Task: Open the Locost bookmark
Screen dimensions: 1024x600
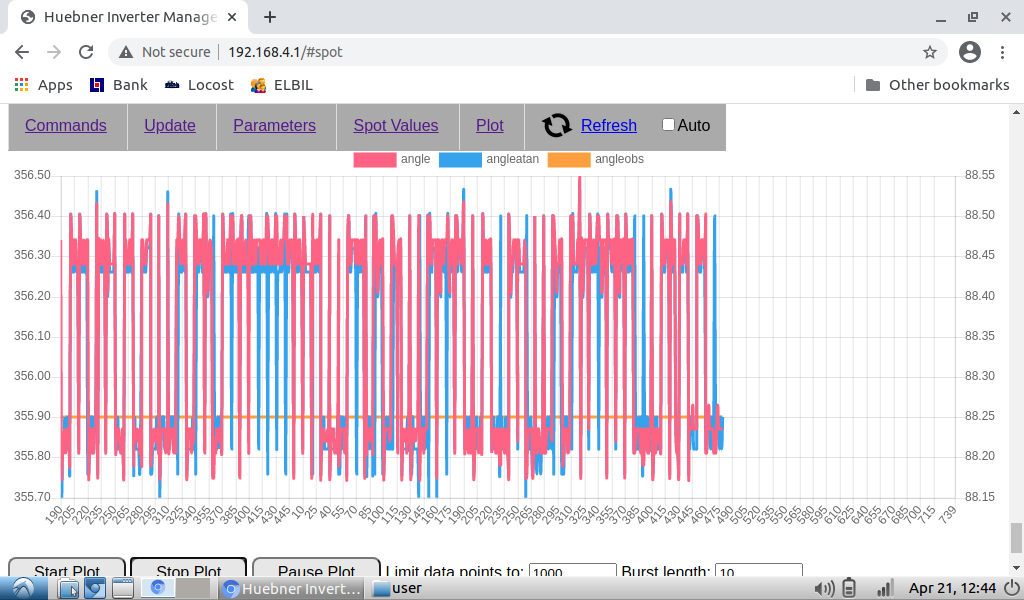Action: pos(199,85)
